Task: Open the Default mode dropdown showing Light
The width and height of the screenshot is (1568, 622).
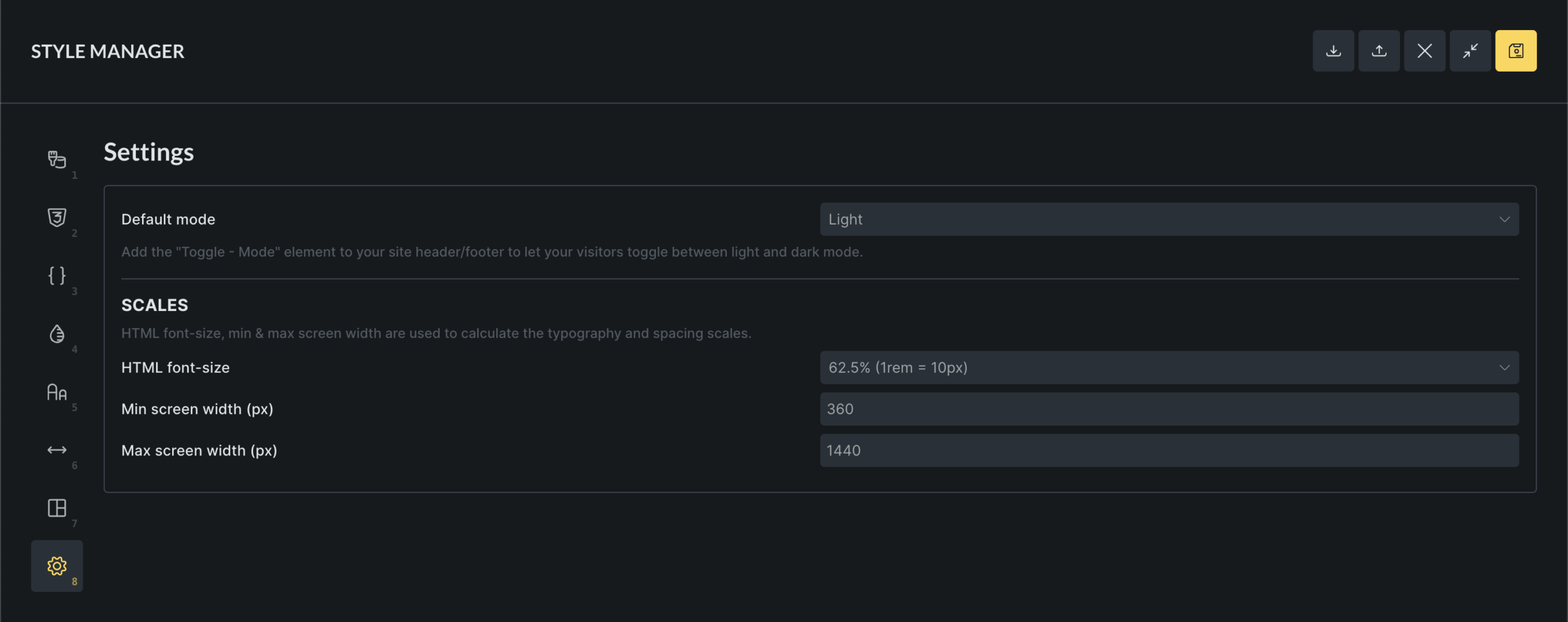Action: coord(1169,219)
